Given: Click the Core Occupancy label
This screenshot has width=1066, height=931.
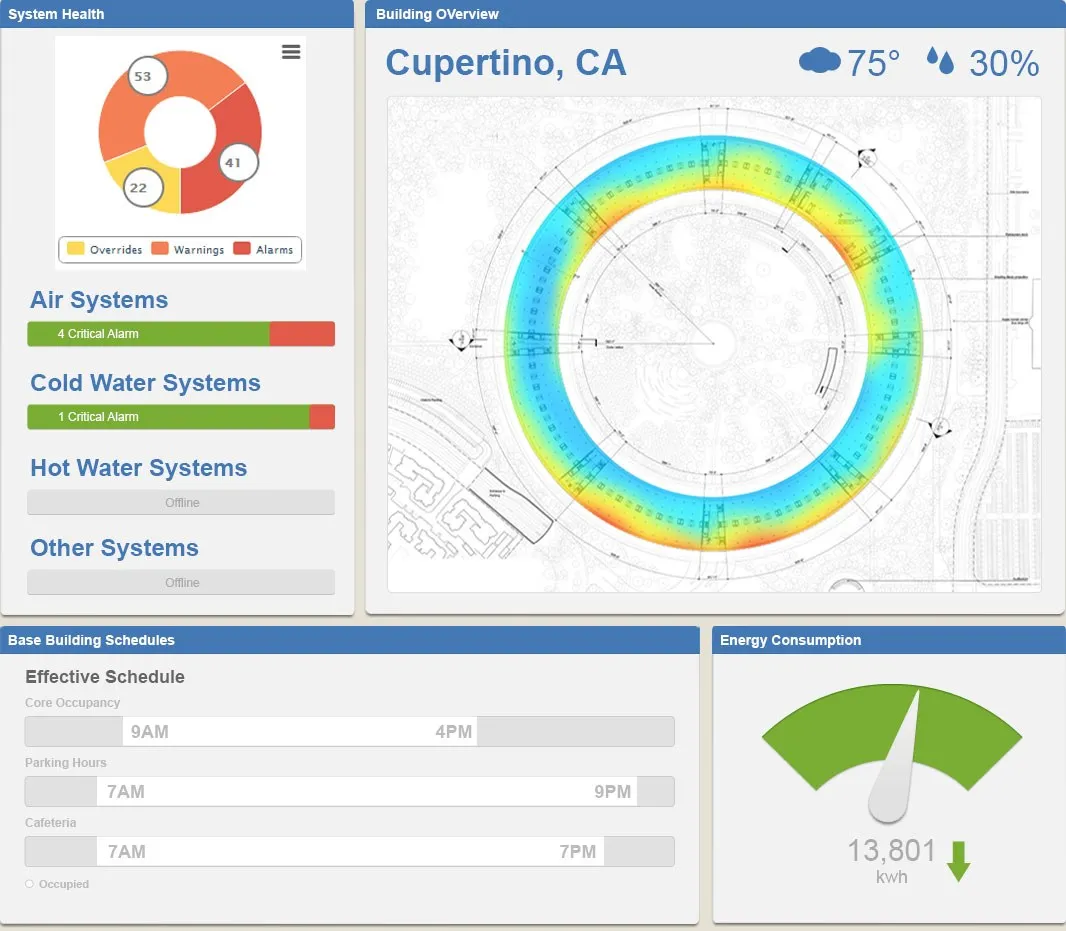Looking at the screenshot, I should (73, 703).
